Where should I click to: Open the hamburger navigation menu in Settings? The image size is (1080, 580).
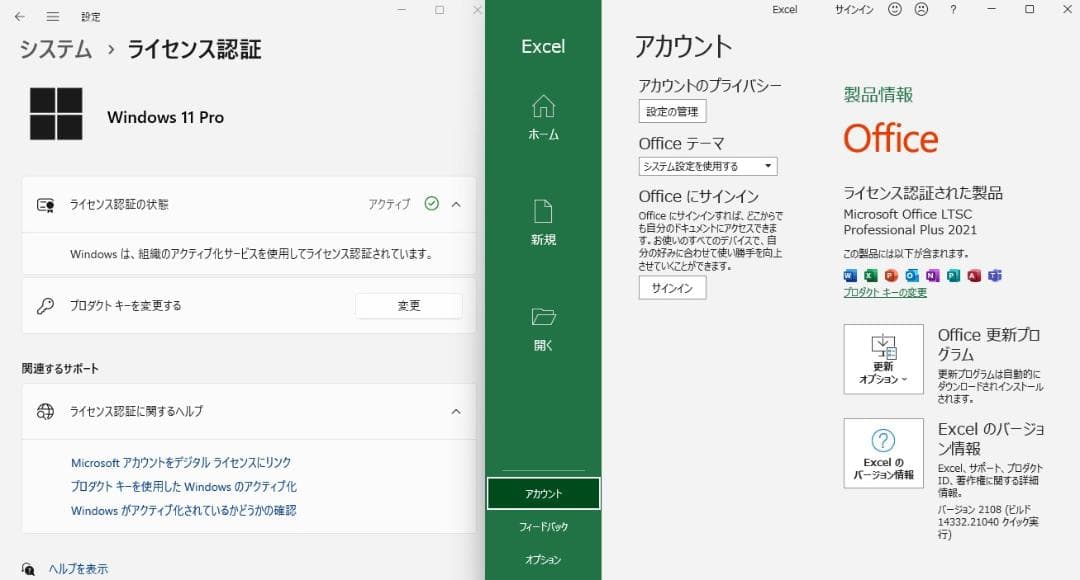[x=52, y=17]
